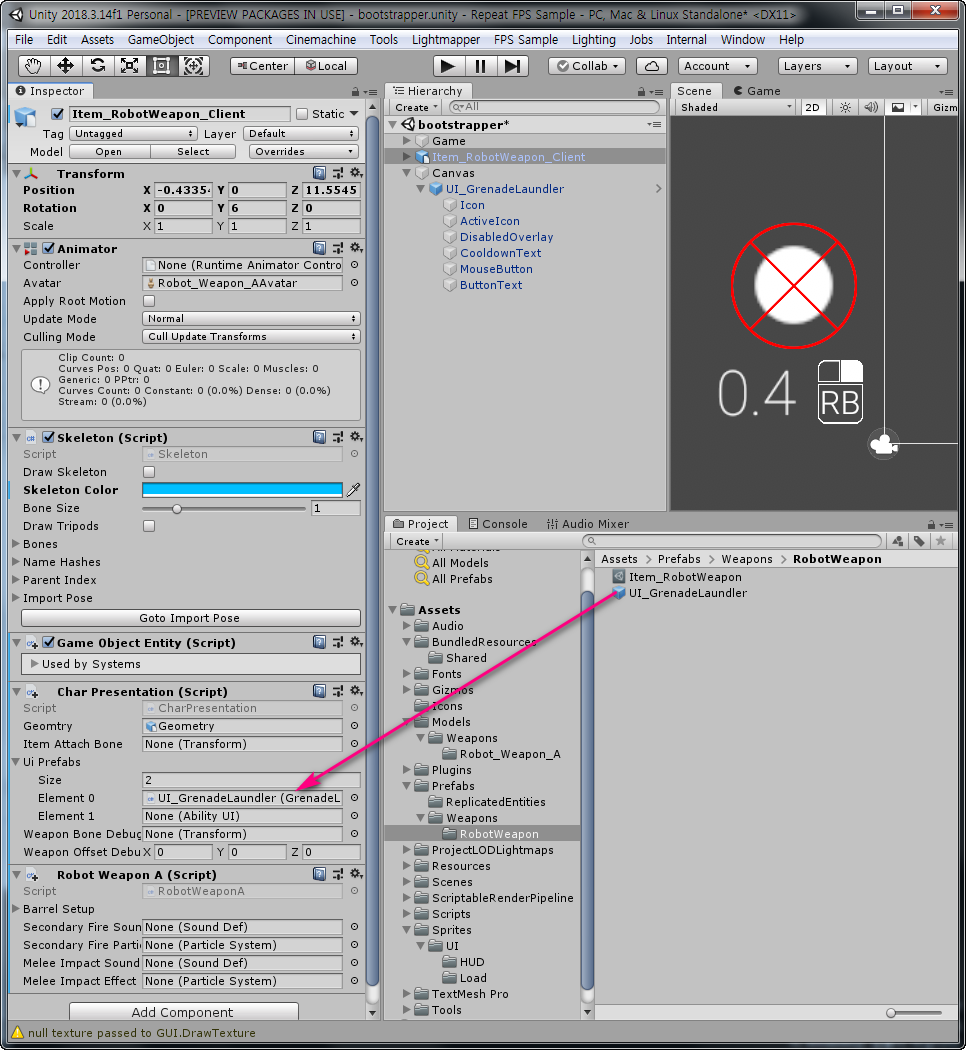
Task: Click eyedropper next to Skeleton Color
Action: coord(353,490)
